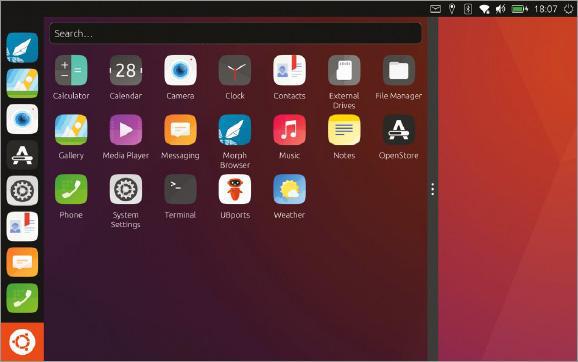Open the sound volume indicator
The image size is (578, 362).
point(500,9)
